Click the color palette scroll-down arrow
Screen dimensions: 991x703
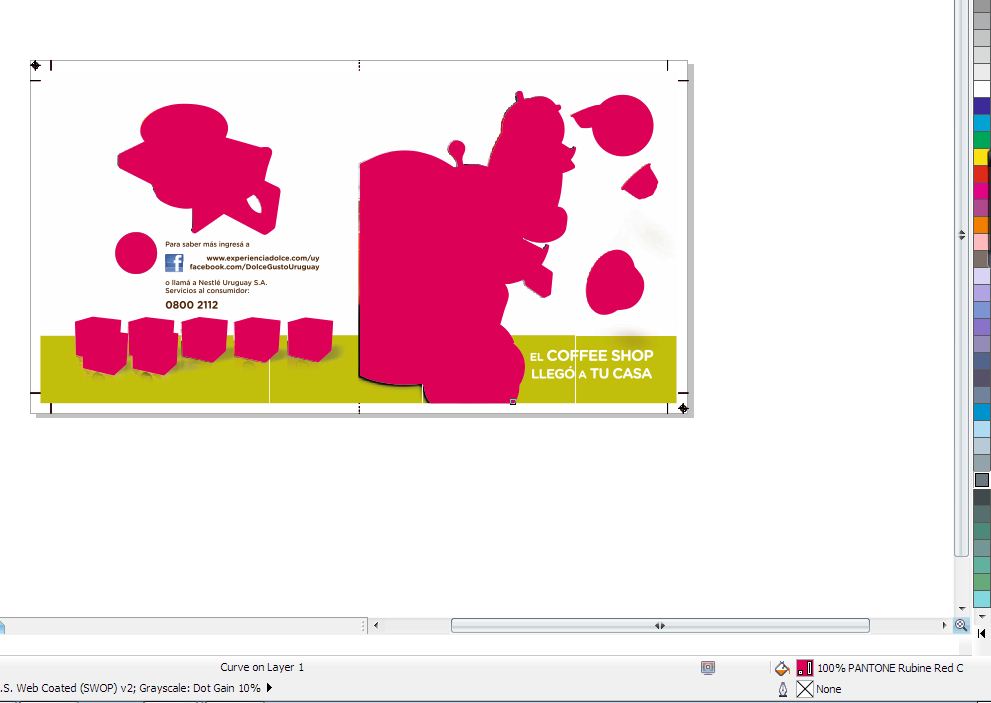[x=982, y=616]
